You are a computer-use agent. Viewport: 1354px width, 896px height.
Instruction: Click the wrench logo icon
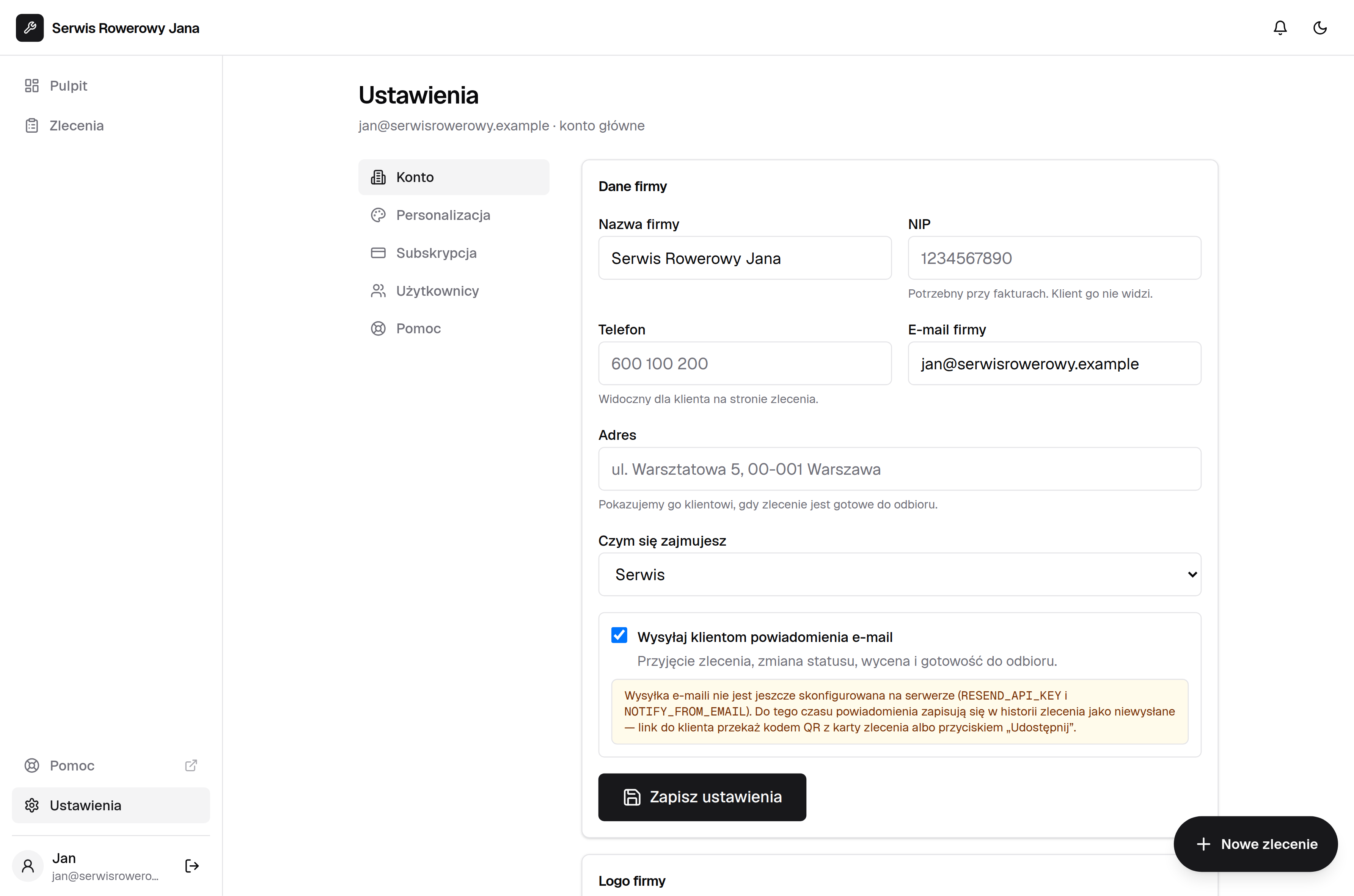(x=30, y=27)
